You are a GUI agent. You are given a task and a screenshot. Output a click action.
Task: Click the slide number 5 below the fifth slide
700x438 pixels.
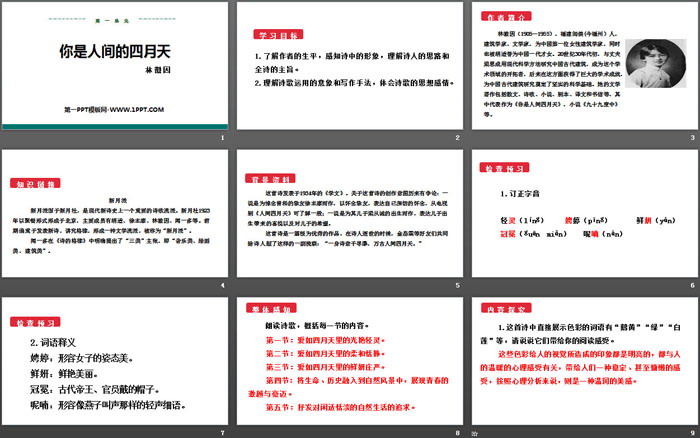pyautogui.click(x=458, y=285)
